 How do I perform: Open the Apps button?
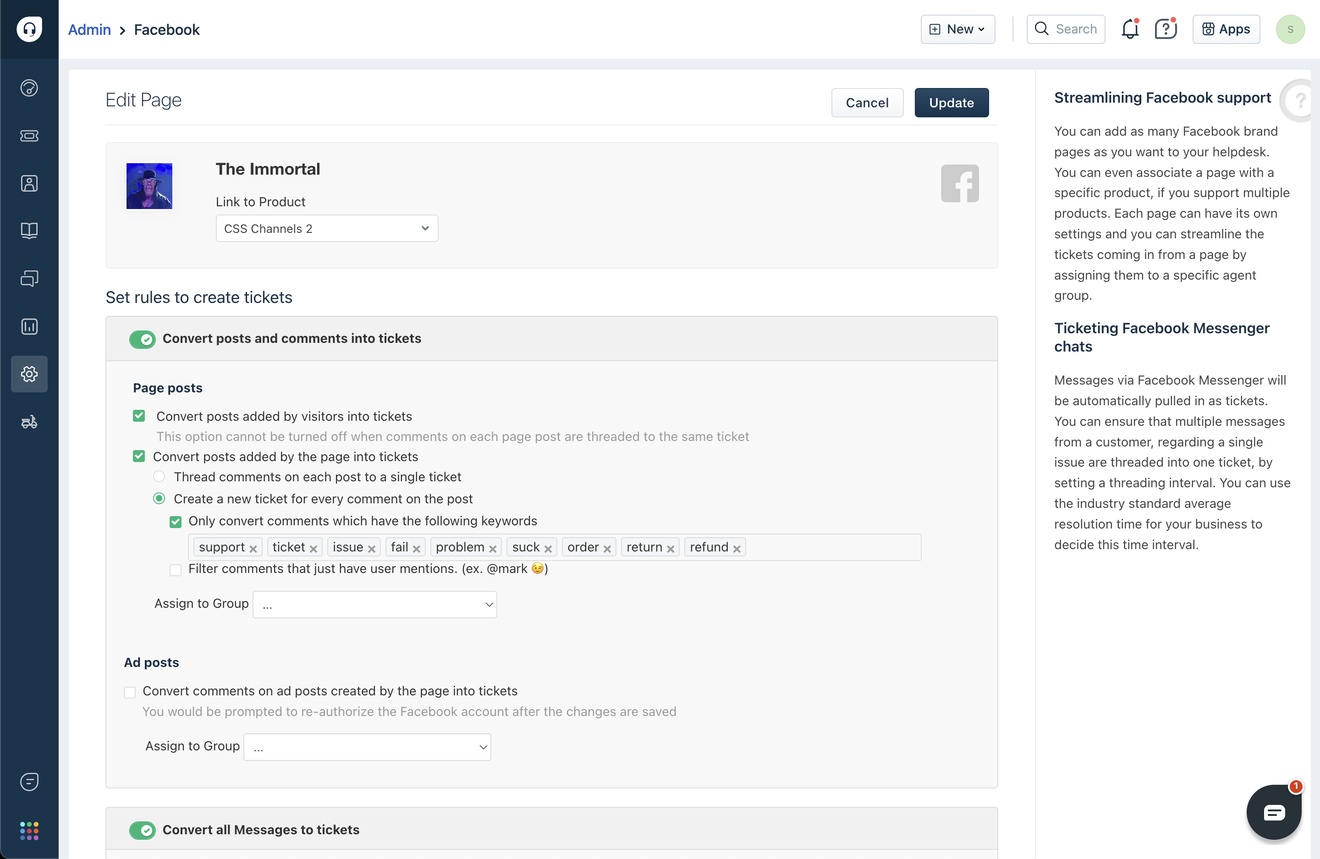tap(1226, 29)
